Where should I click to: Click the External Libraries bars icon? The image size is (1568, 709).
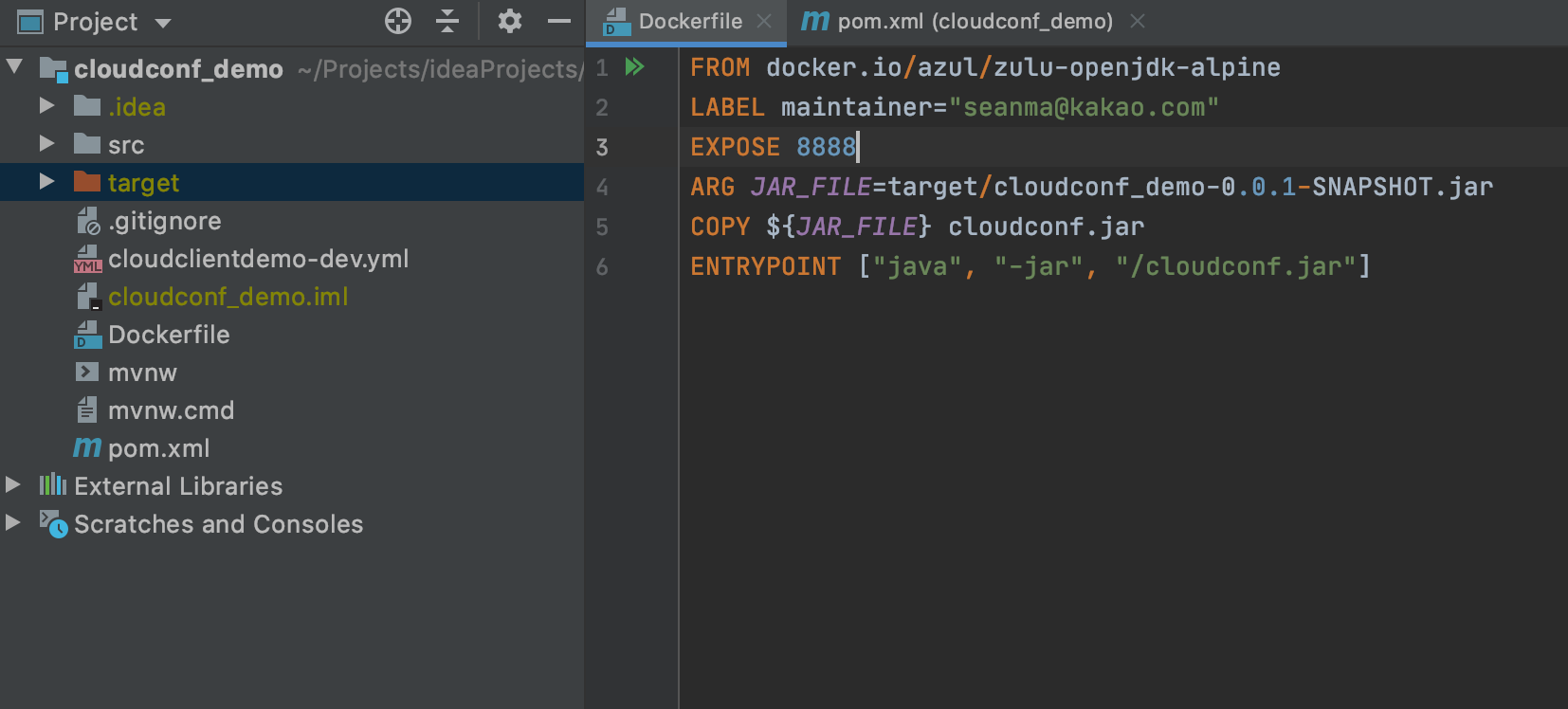53,484
